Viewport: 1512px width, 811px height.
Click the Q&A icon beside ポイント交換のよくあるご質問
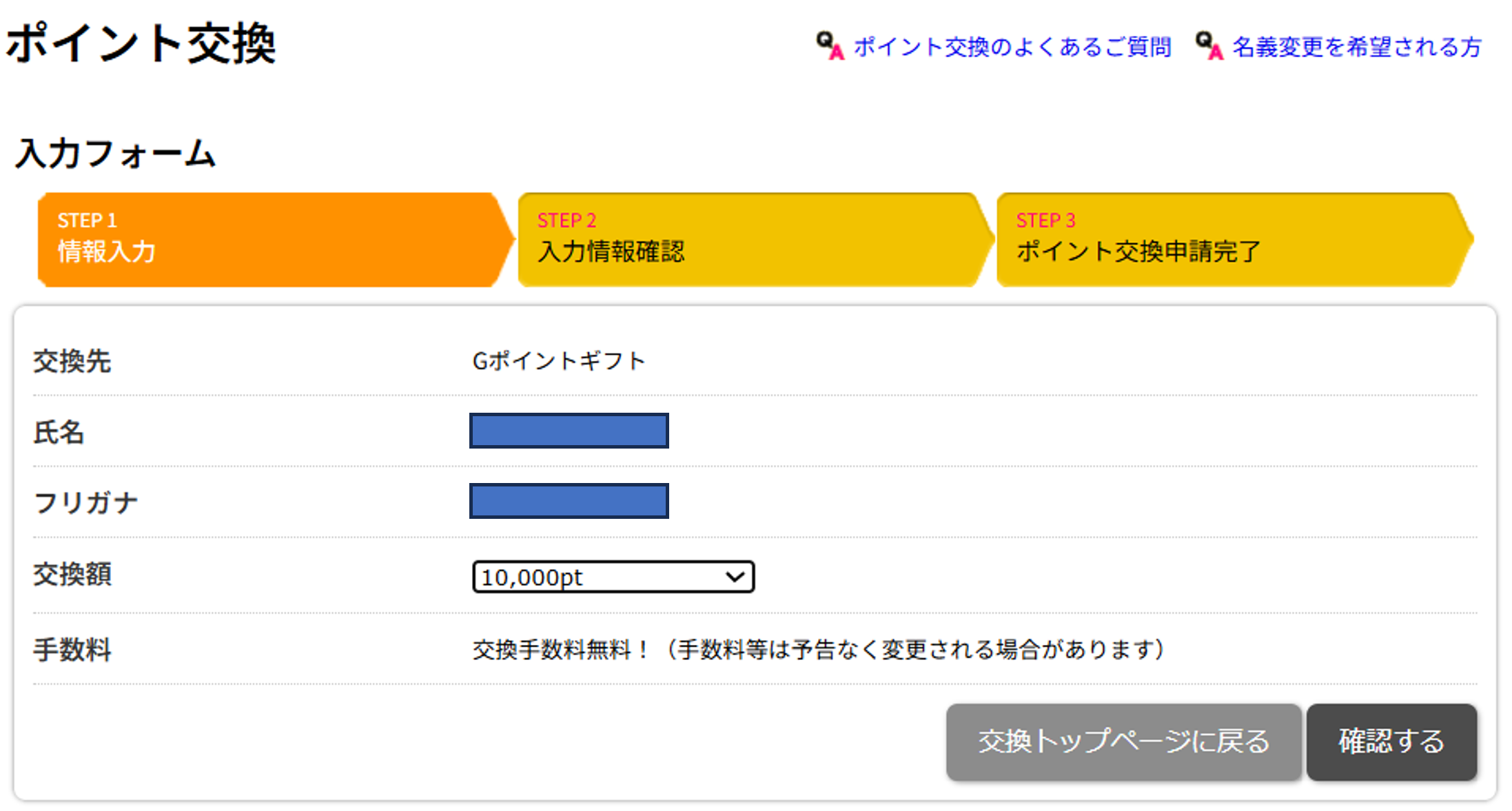[x=830, y=46]
